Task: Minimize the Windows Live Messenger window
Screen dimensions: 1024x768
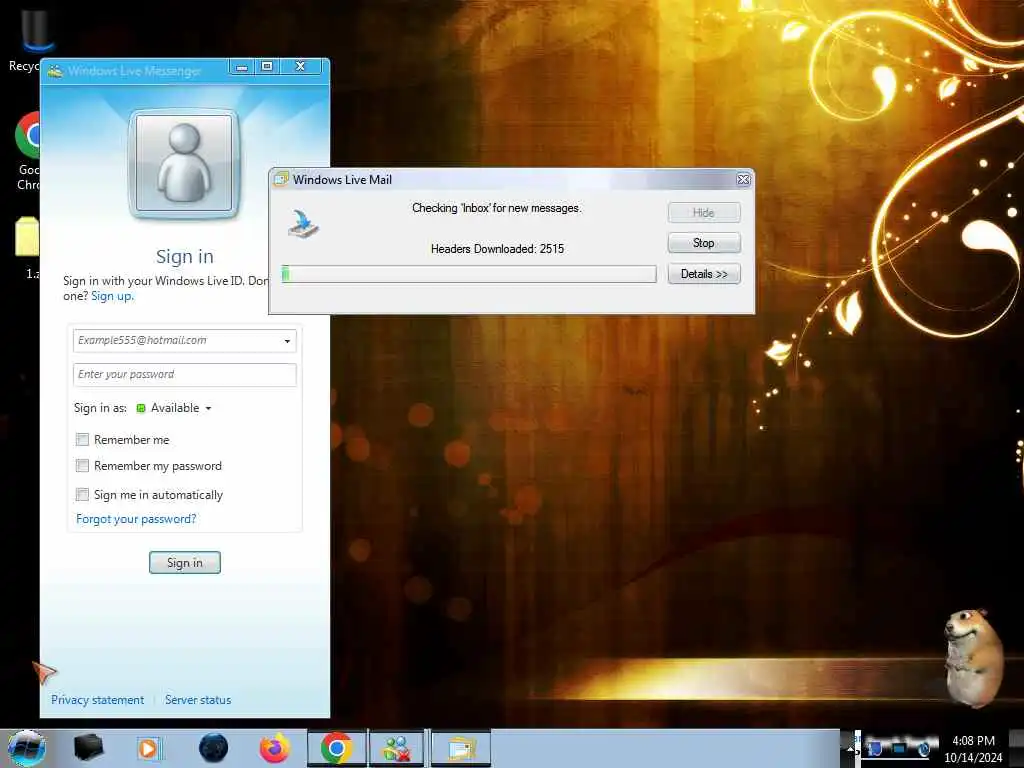Action: (242, 67)
